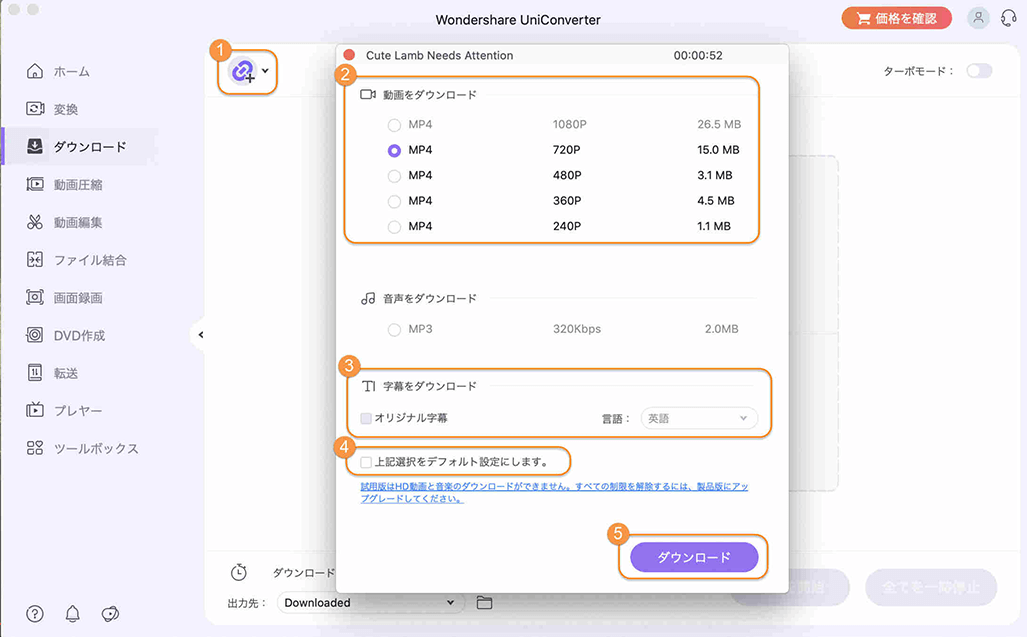
Task: Click 音声をダウンロード section header
Action: click(x=430, y=299)
